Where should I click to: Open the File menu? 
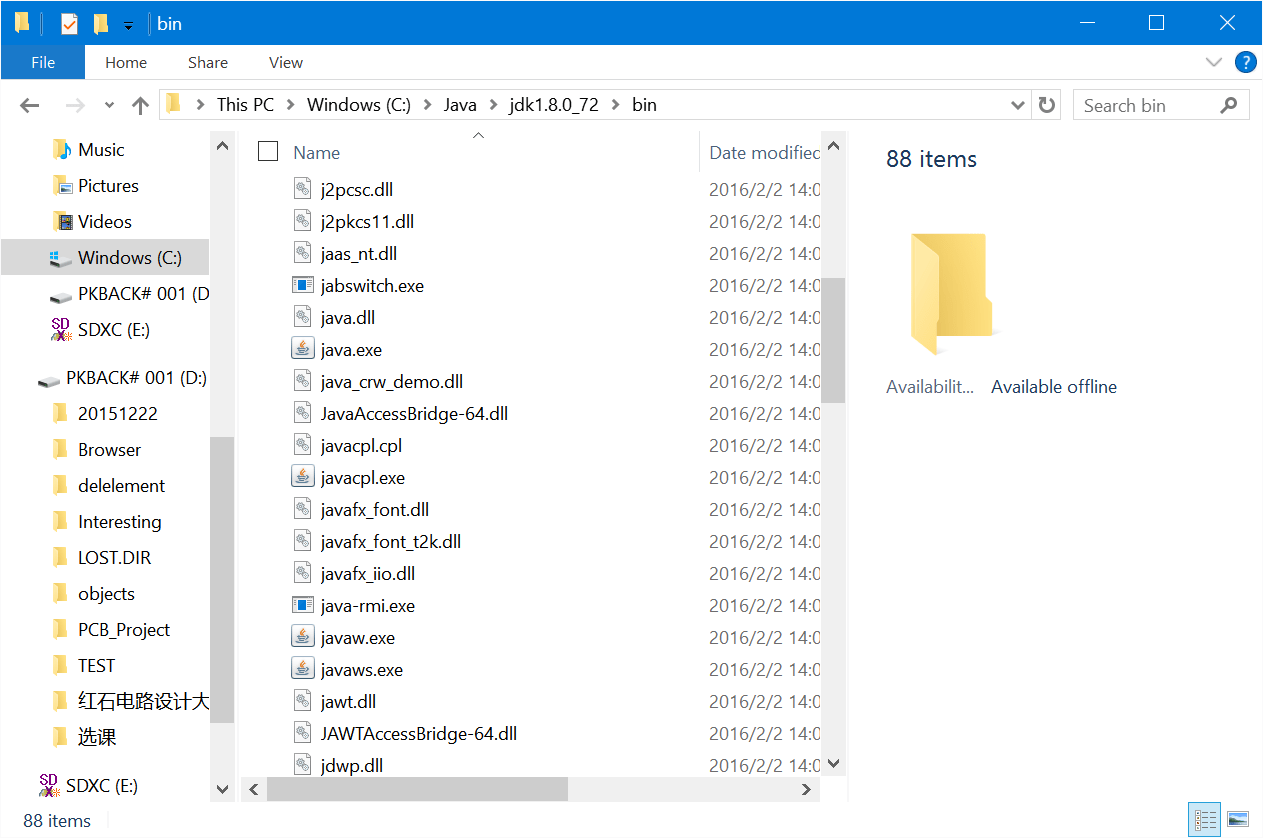click(x=43, y=62)
